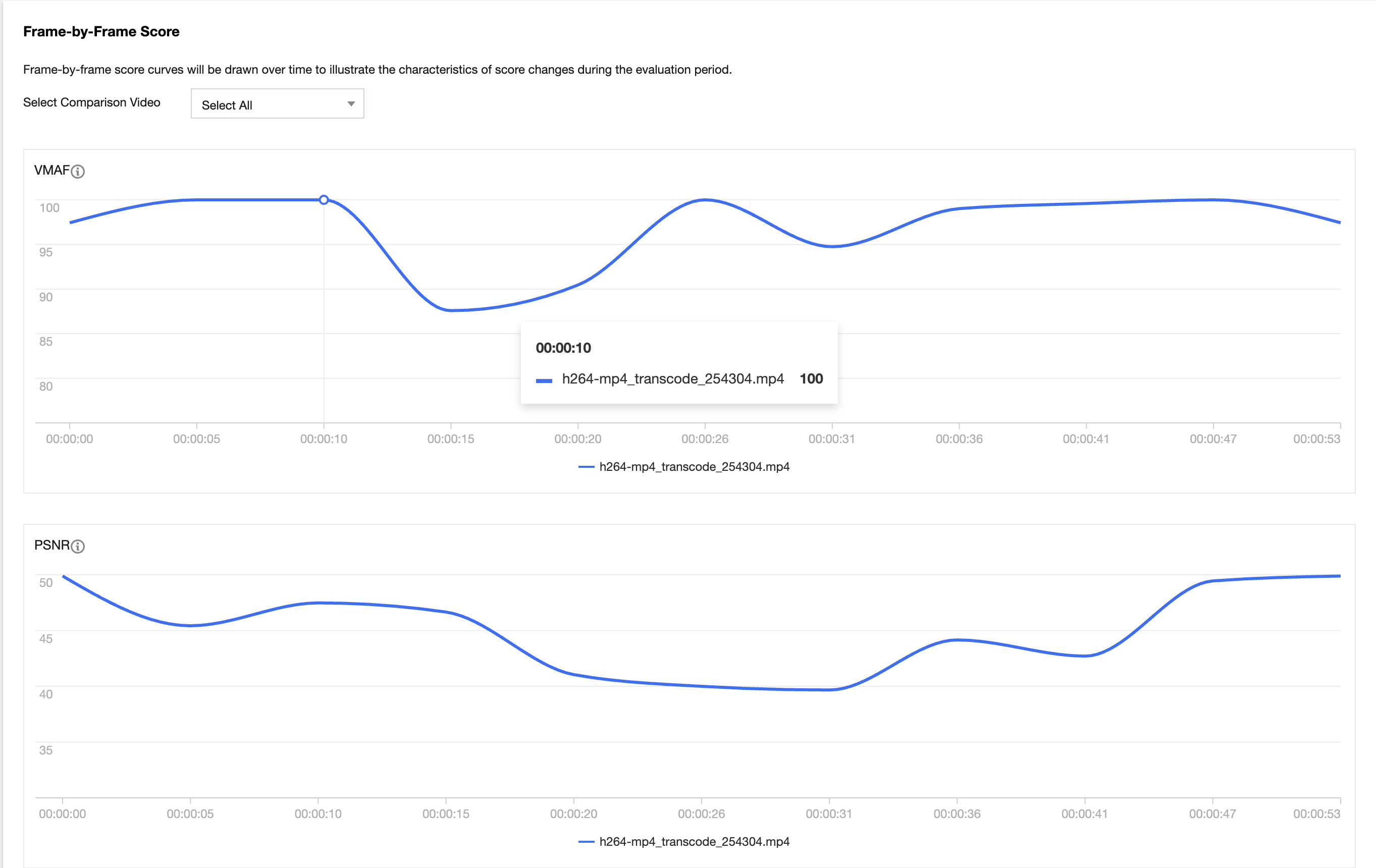Image resolution: width=1376 pixels, height=868 pixels.
Task: Click the 00:00:05 label on VMAF axis
Action: [x=196, y=439]
